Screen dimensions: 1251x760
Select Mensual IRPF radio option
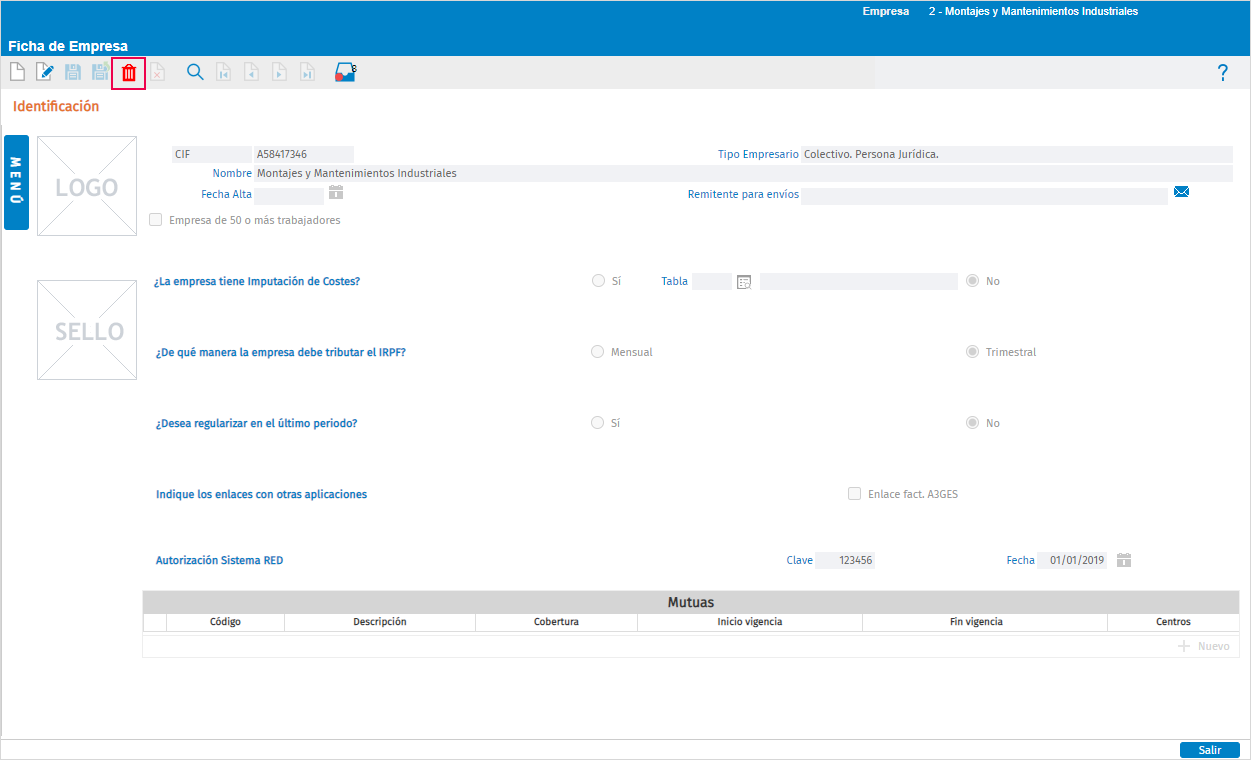click(598, 352)
